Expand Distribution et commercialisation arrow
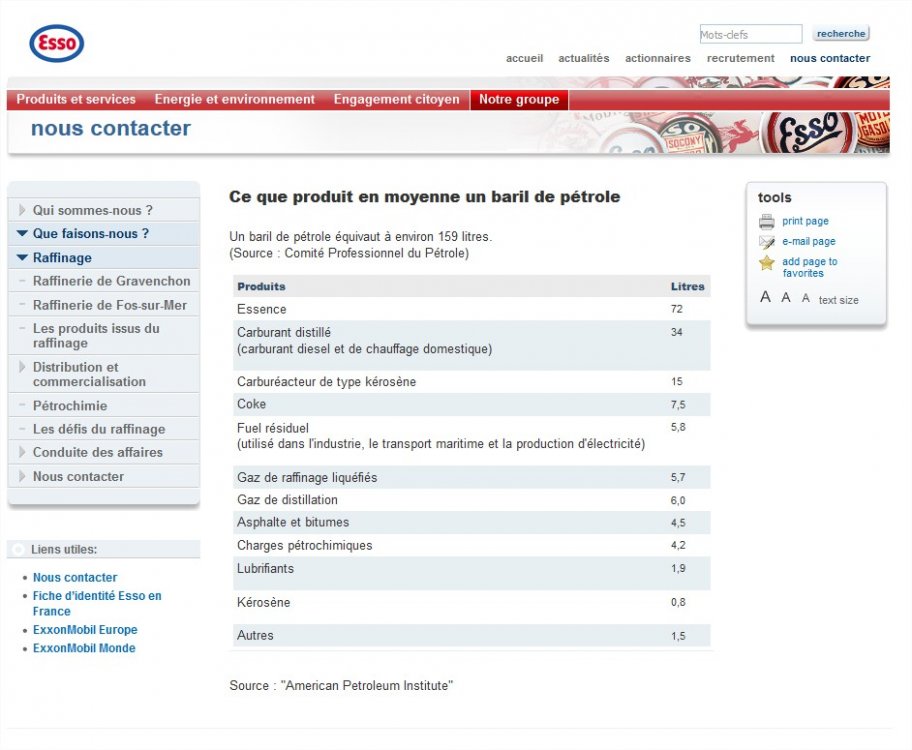 click(22, 367)
